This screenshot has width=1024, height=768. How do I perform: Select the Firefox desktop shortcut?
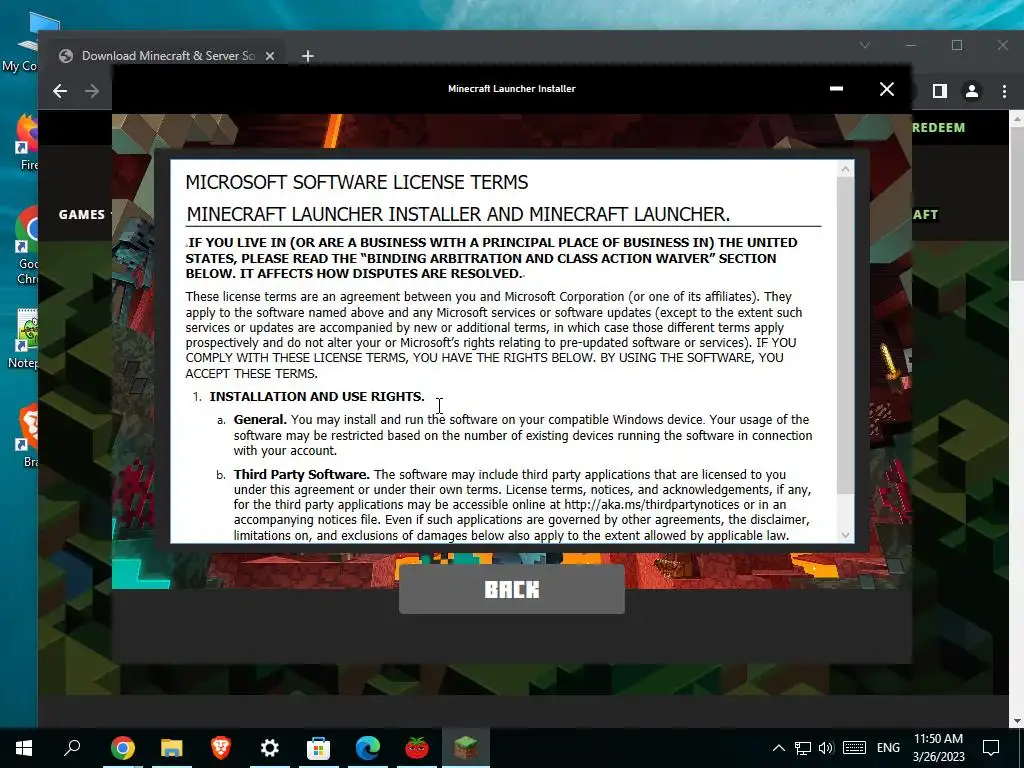(x=27, y=142)
